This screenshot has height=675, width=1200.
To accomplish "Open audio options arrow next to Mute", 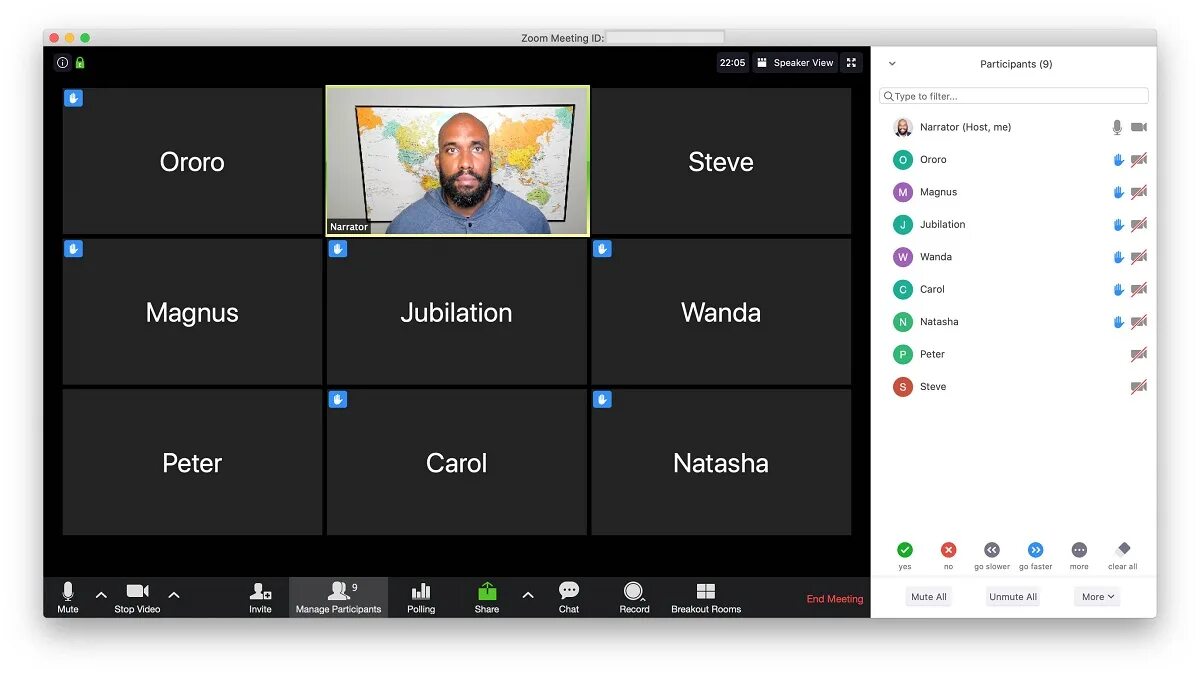I will click(x=101, y=595).
